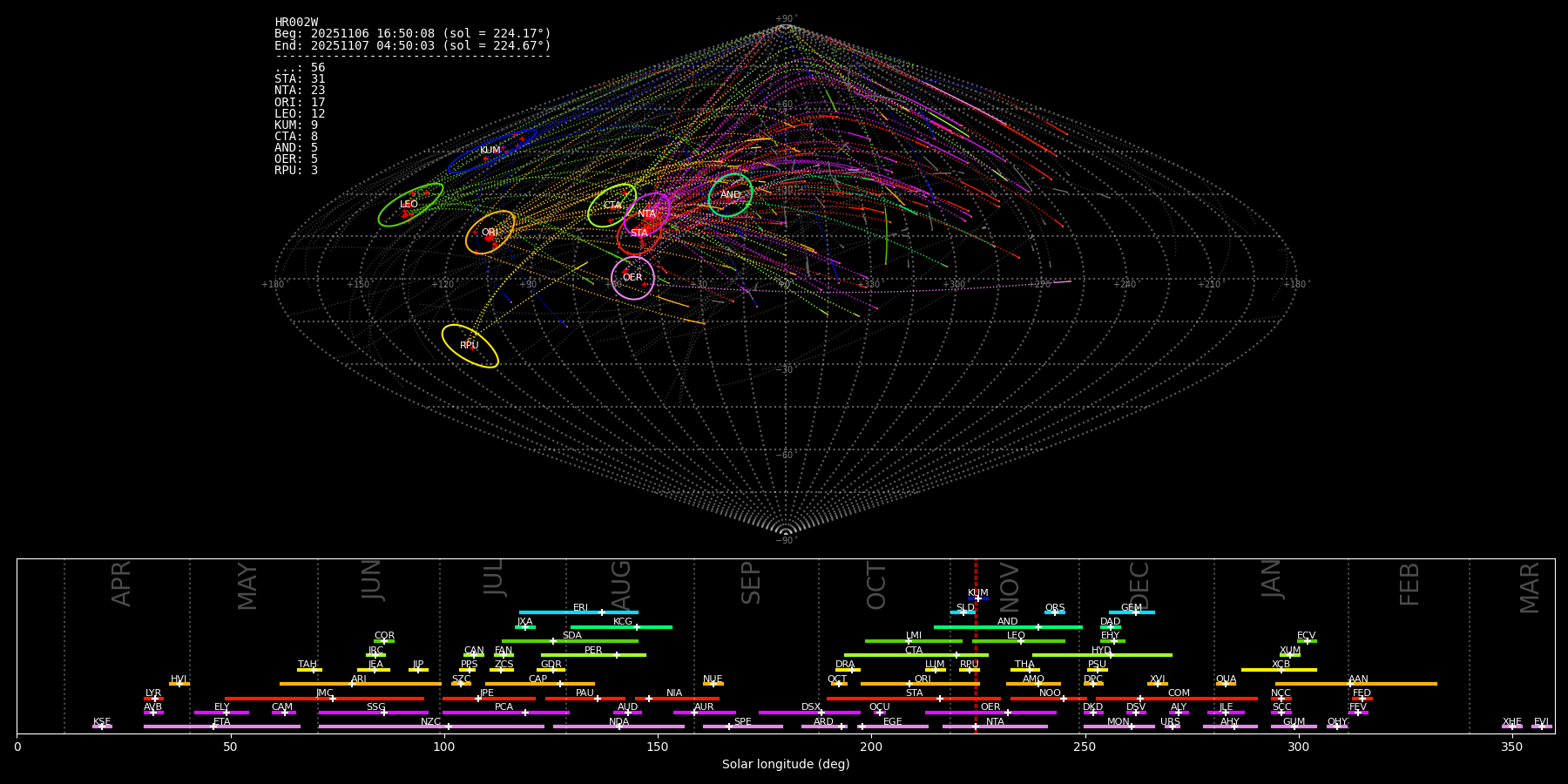
Task: Click the 'NTA: 23' legend entry
Action: (x=300, y=91)
